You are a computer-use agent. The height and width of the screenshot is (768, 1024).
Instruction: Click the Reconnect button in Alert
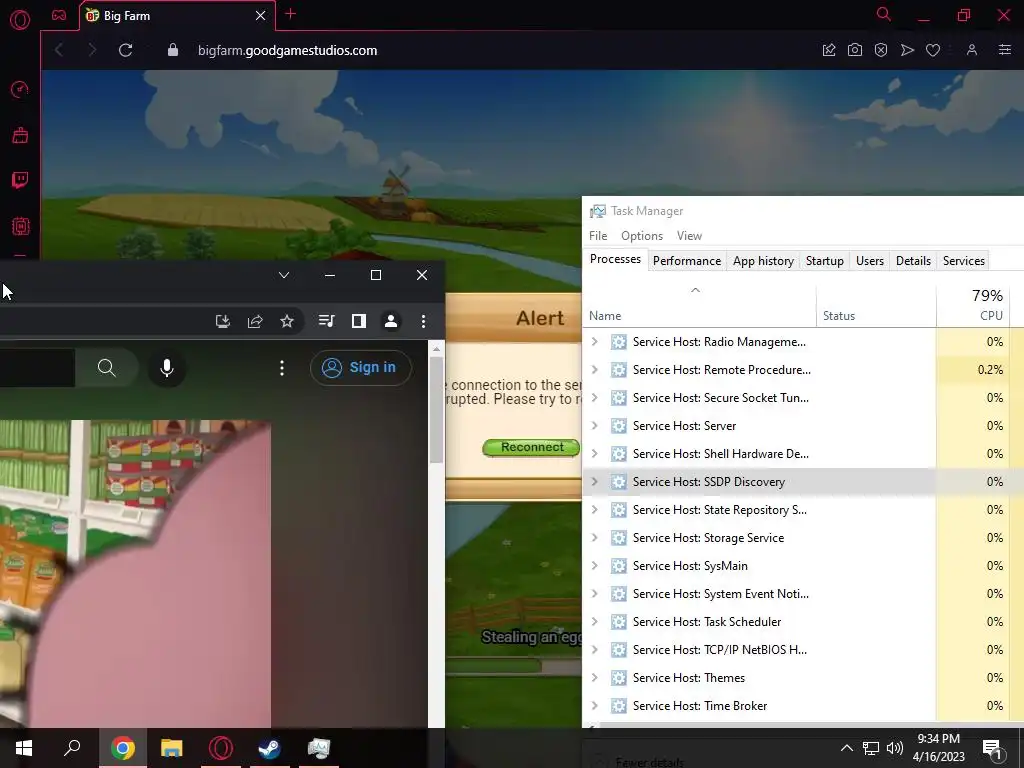point(532,447)
